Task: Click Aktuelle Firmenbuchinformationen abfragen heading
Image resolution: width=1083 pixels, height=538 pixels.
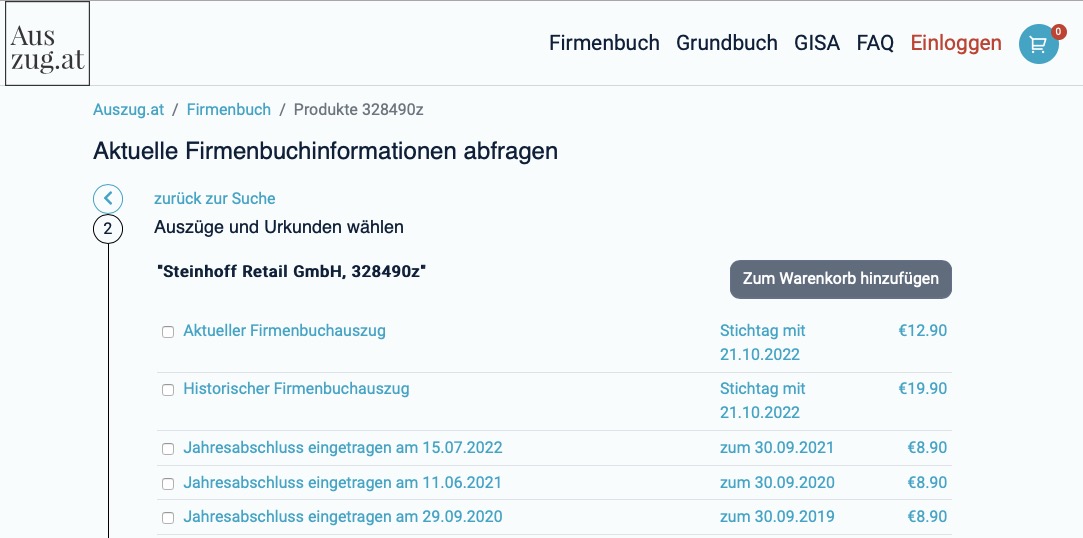Action: [325, 151]
